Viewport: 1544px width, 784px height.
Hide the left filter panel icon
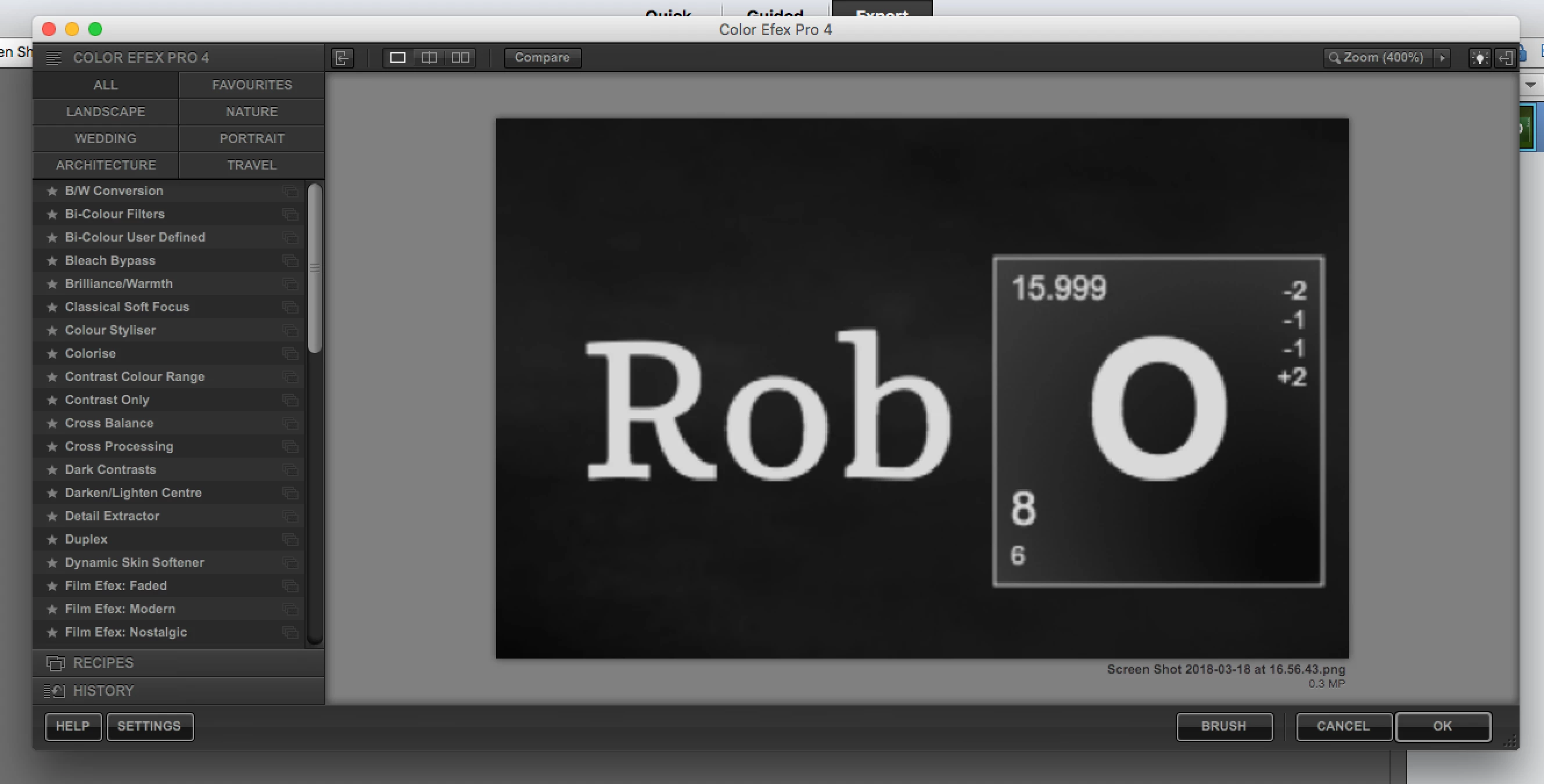coord(342,58)
